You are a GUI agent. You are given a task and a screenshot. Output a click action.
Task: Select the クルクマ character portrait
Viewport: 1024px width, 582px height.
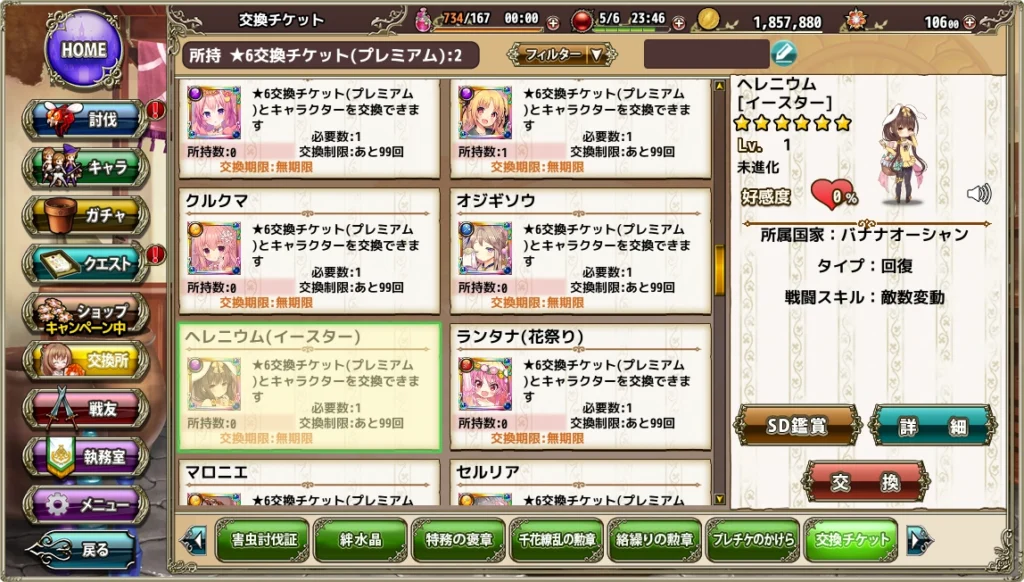click(214, 248)
